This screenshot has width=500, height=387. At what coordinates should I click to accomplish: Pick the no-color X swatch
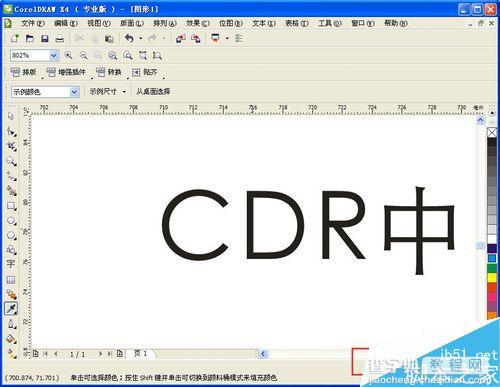pyautogui.click(x=492, y=132)
